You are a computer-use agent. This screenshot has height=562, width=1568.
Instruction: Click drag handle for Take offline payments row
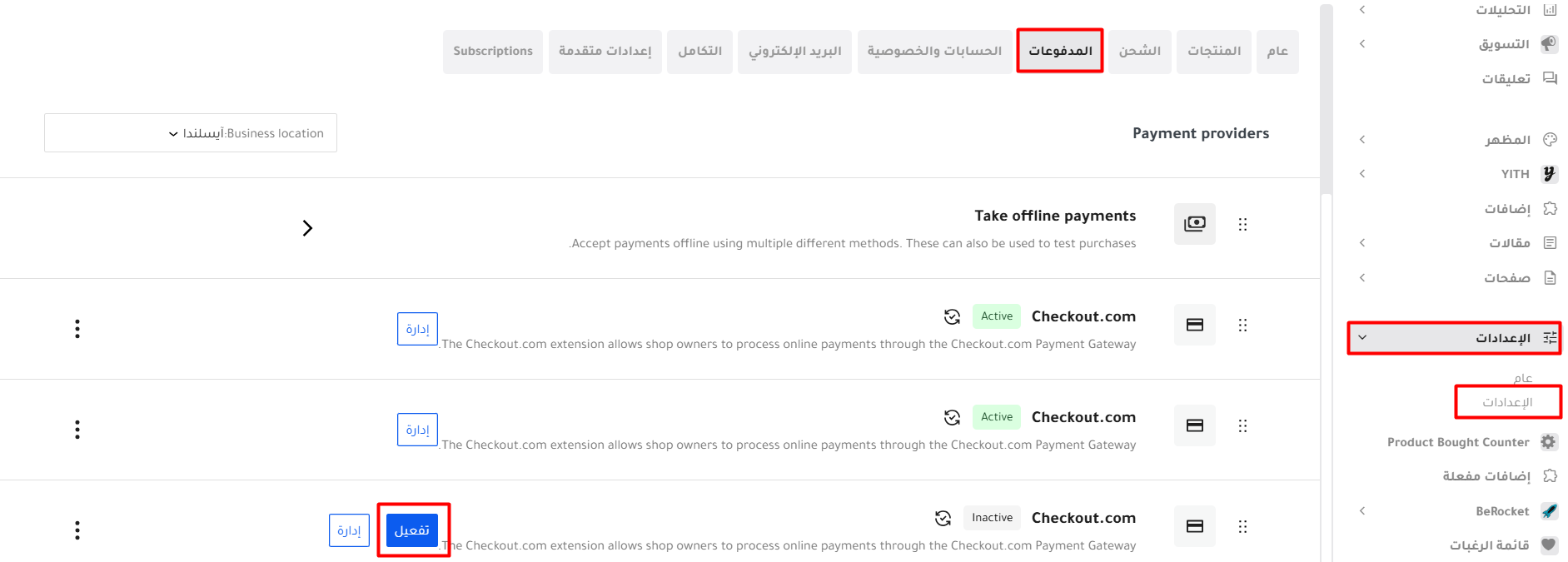[1242, 224]
